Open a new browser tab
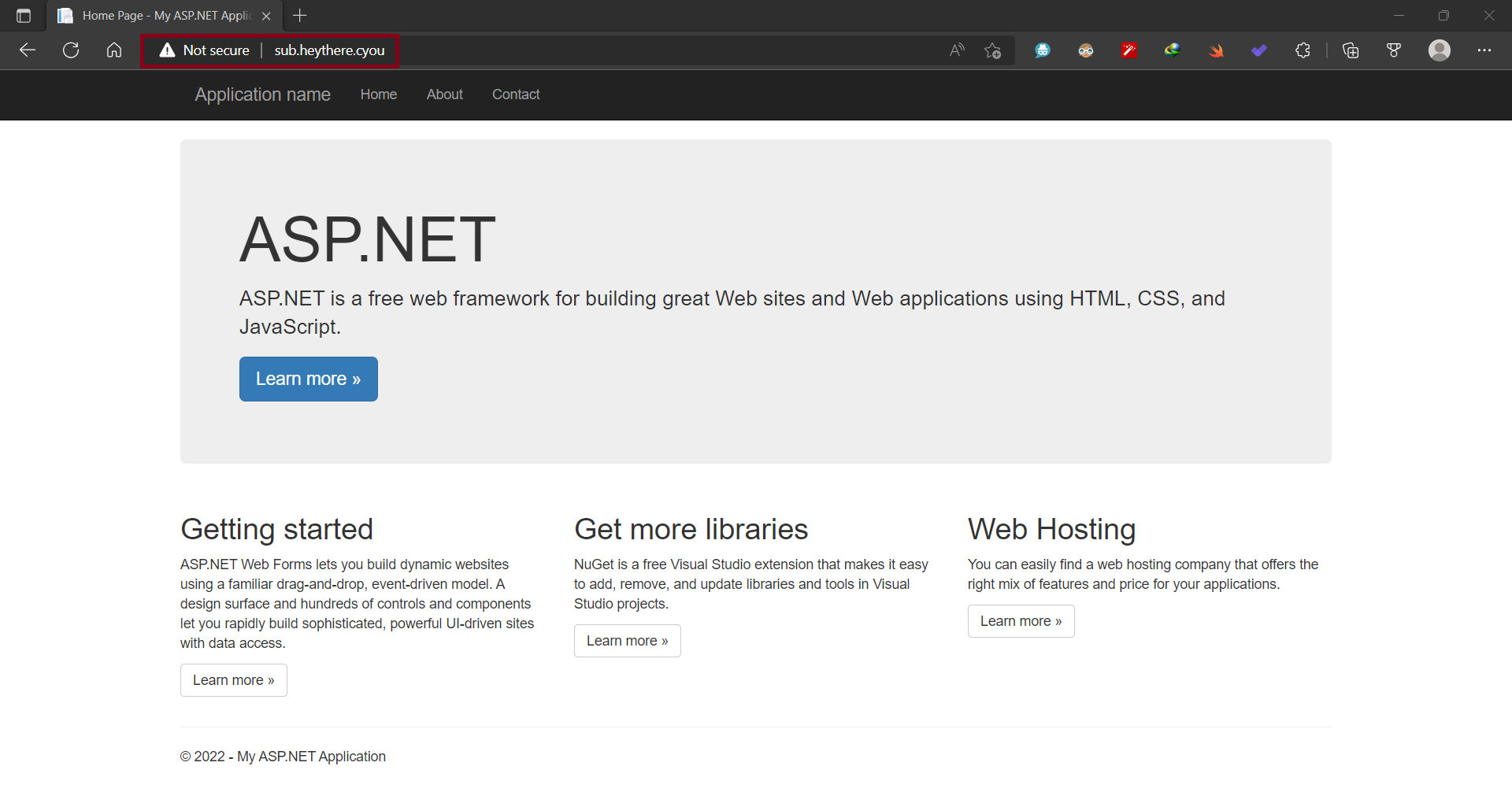 [300, 15]
